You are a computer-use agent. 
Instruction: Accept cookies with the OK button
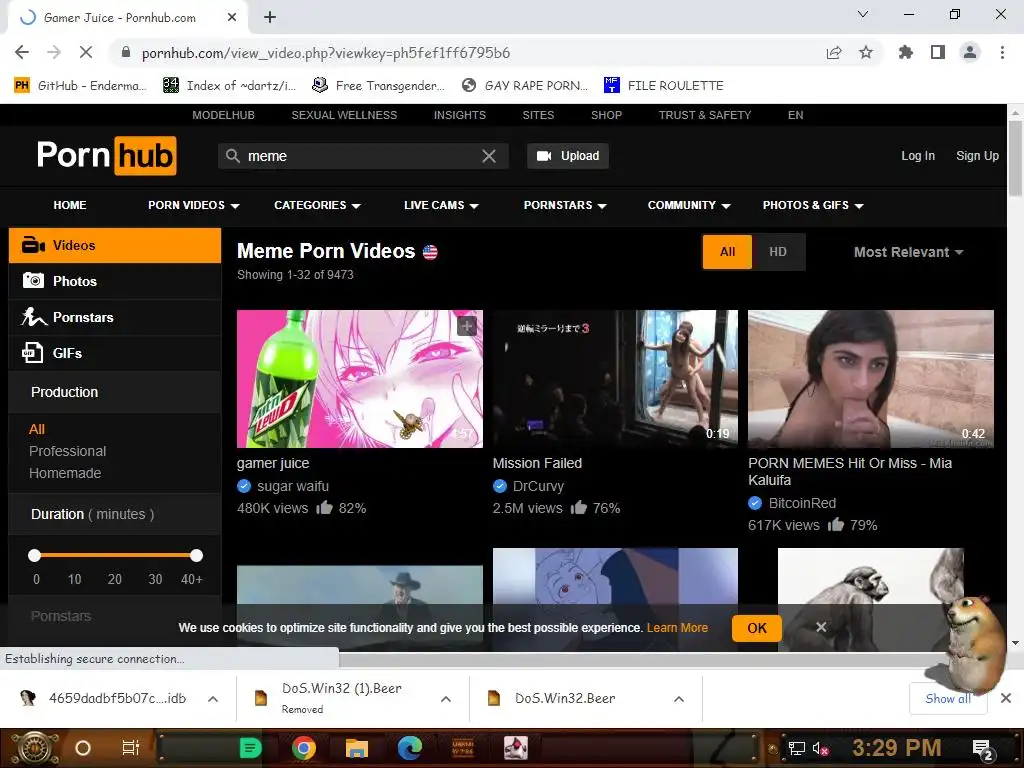(x=757, y=628)
